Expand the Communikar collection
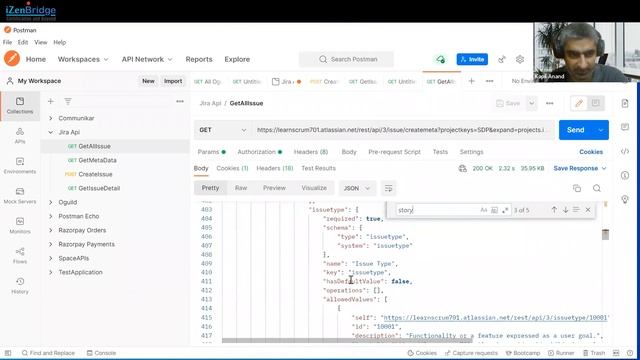The image size is (640, 360). pyautogui.click(x=51, y=118)
